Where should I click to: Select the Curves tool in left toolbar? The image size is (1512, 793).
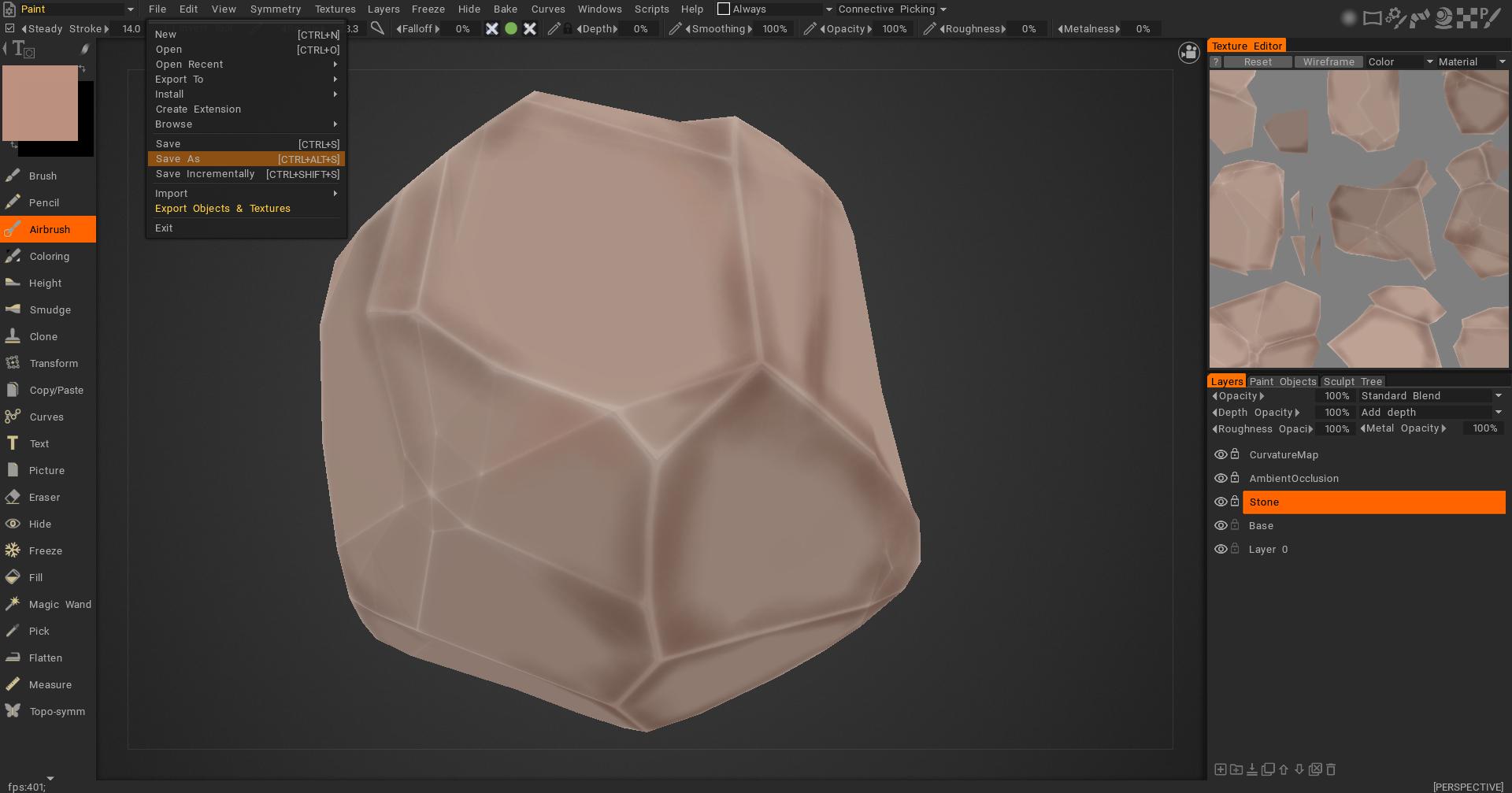pos(48,417)
